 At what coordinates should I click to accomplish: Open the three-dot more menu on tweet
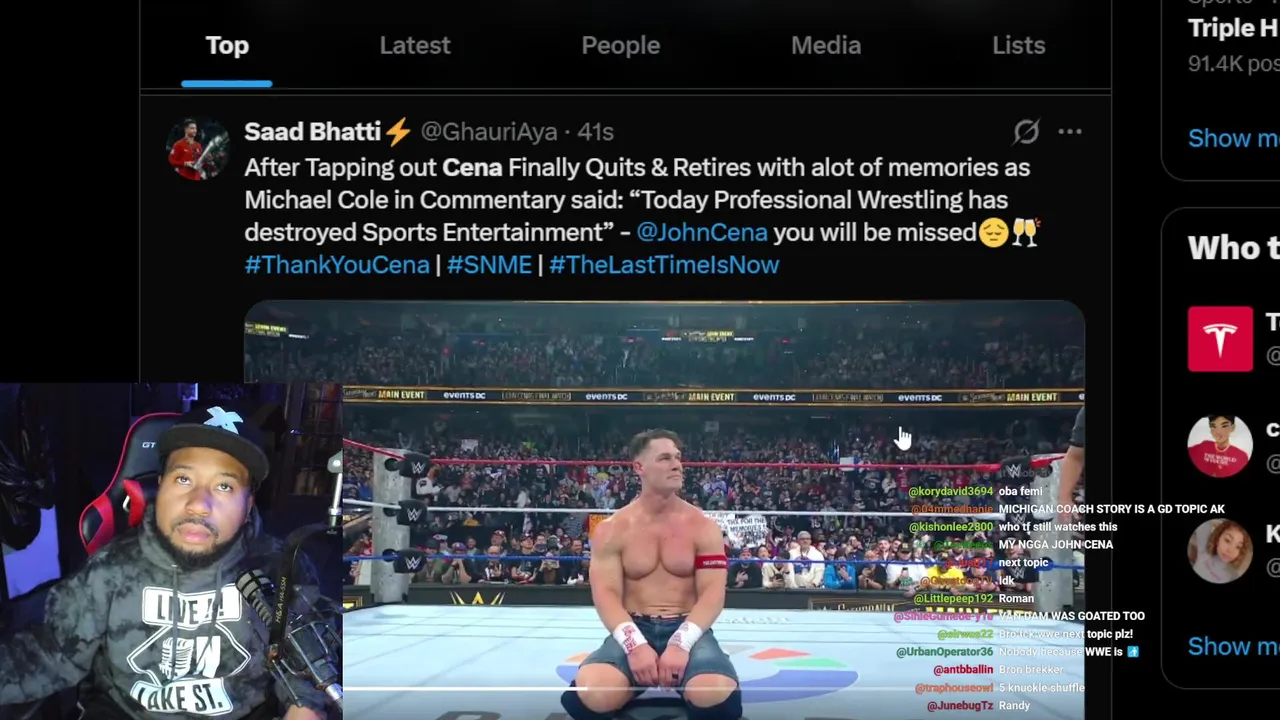(1070, 131)
